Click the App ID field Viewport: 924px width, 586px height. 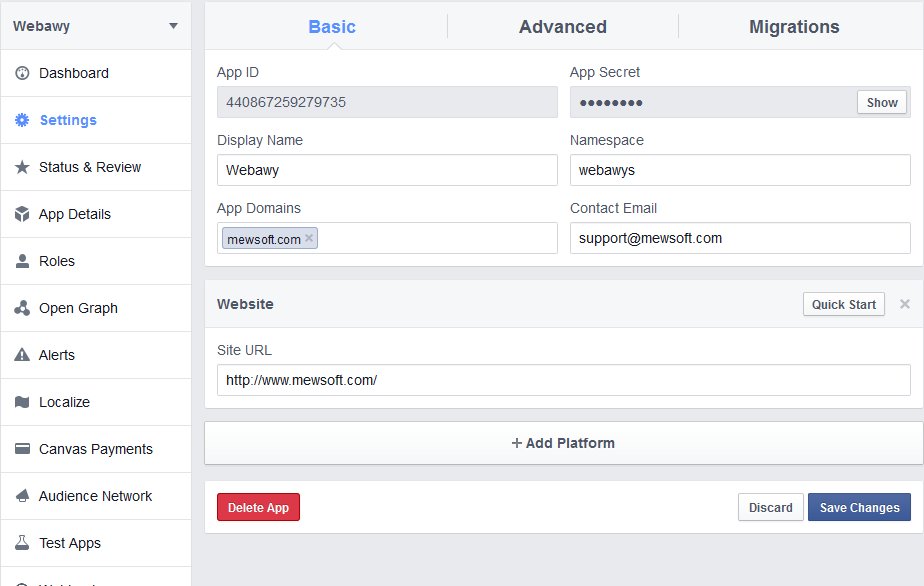(x=387, y=102)
